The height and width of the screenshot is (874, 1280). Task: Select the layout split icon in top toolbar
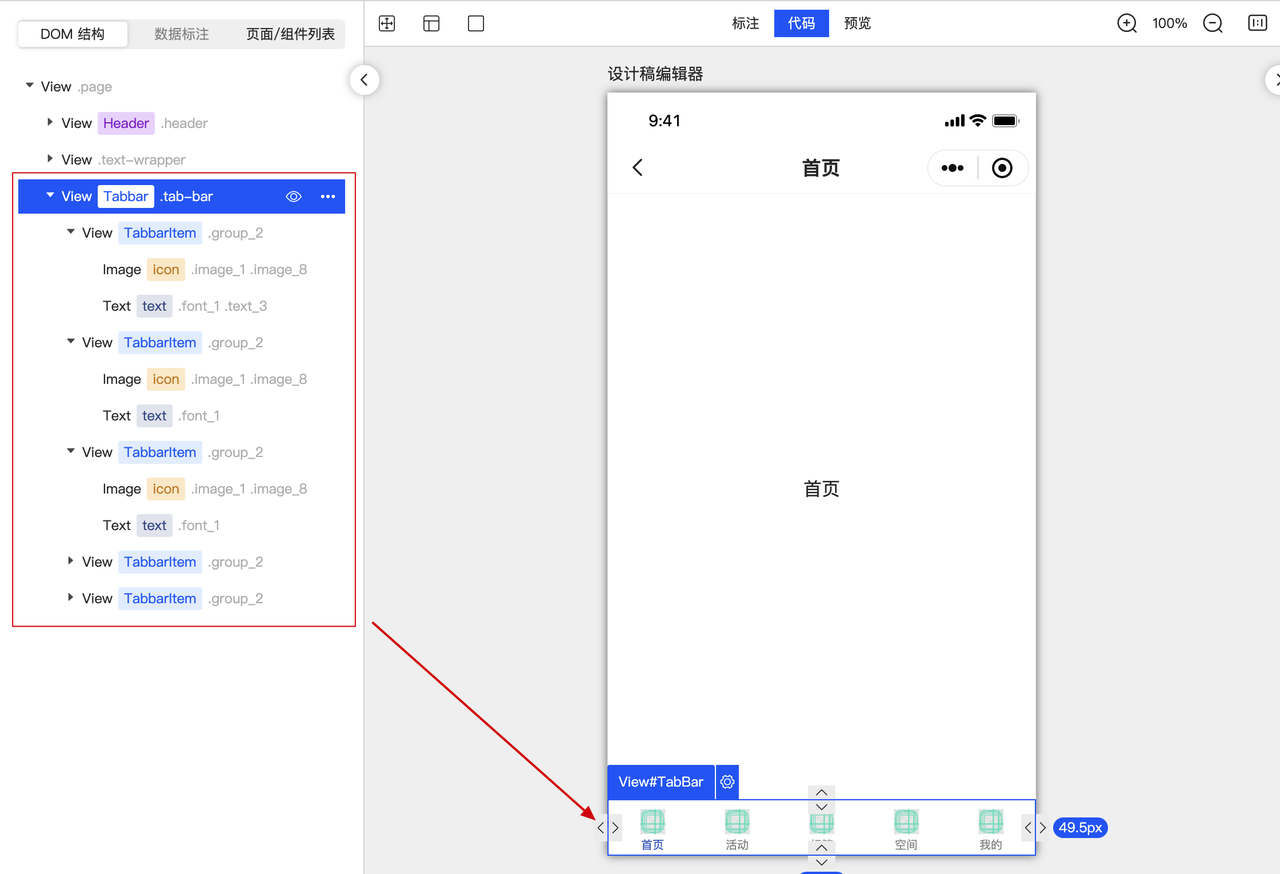[x=431, y=22]
